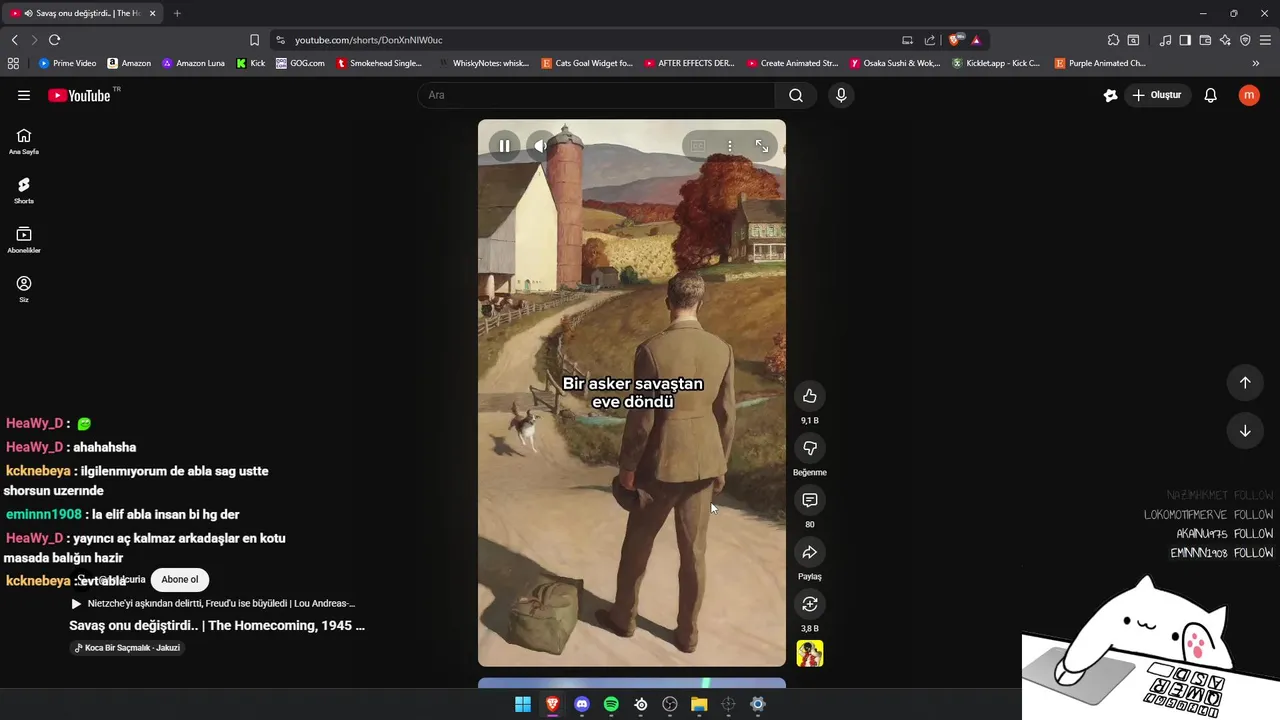Open Leo AI sparkle icon
Image resolution: width=1280 pixels, height=720 pixels.
point(1225,40)
